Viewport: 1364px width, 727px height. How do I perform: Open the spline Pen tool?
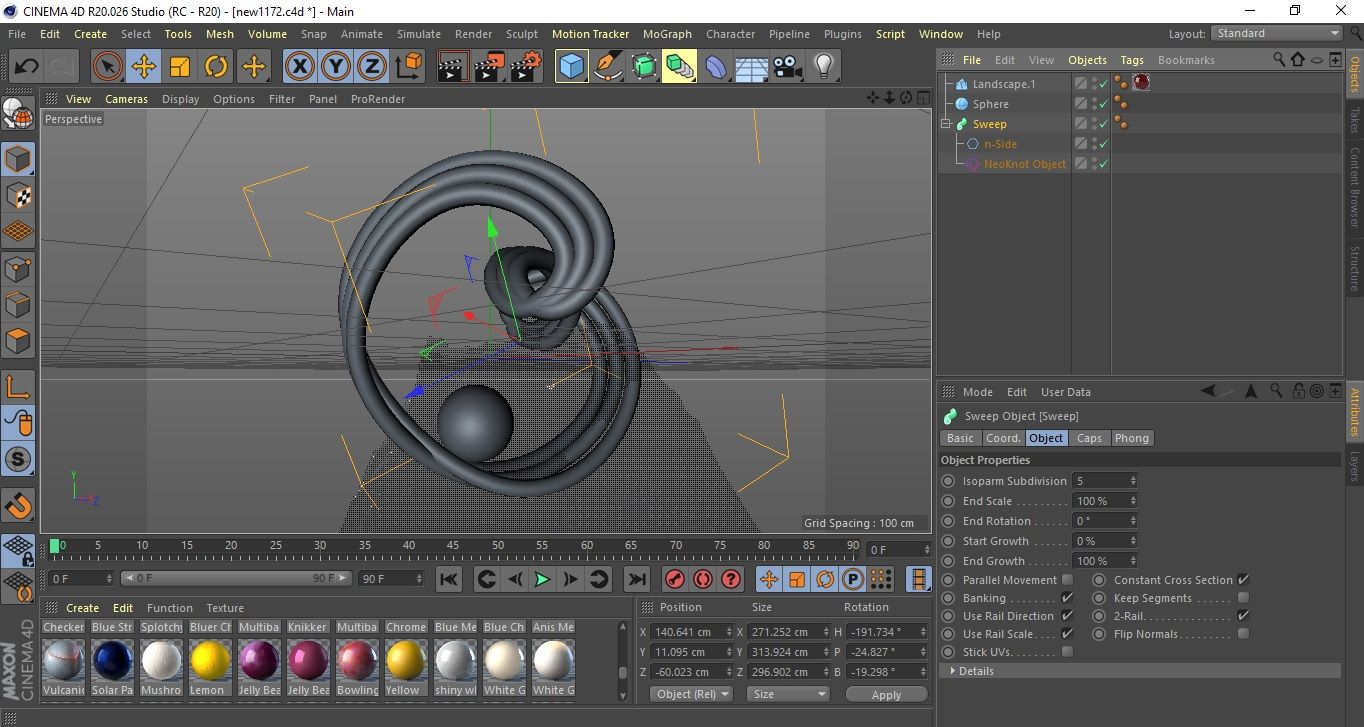point(607,67)
